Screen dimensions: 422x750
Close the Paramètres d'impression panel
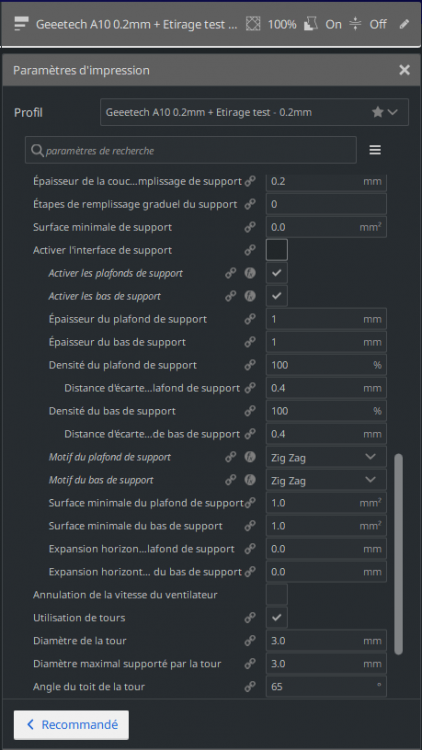(404, 70)
